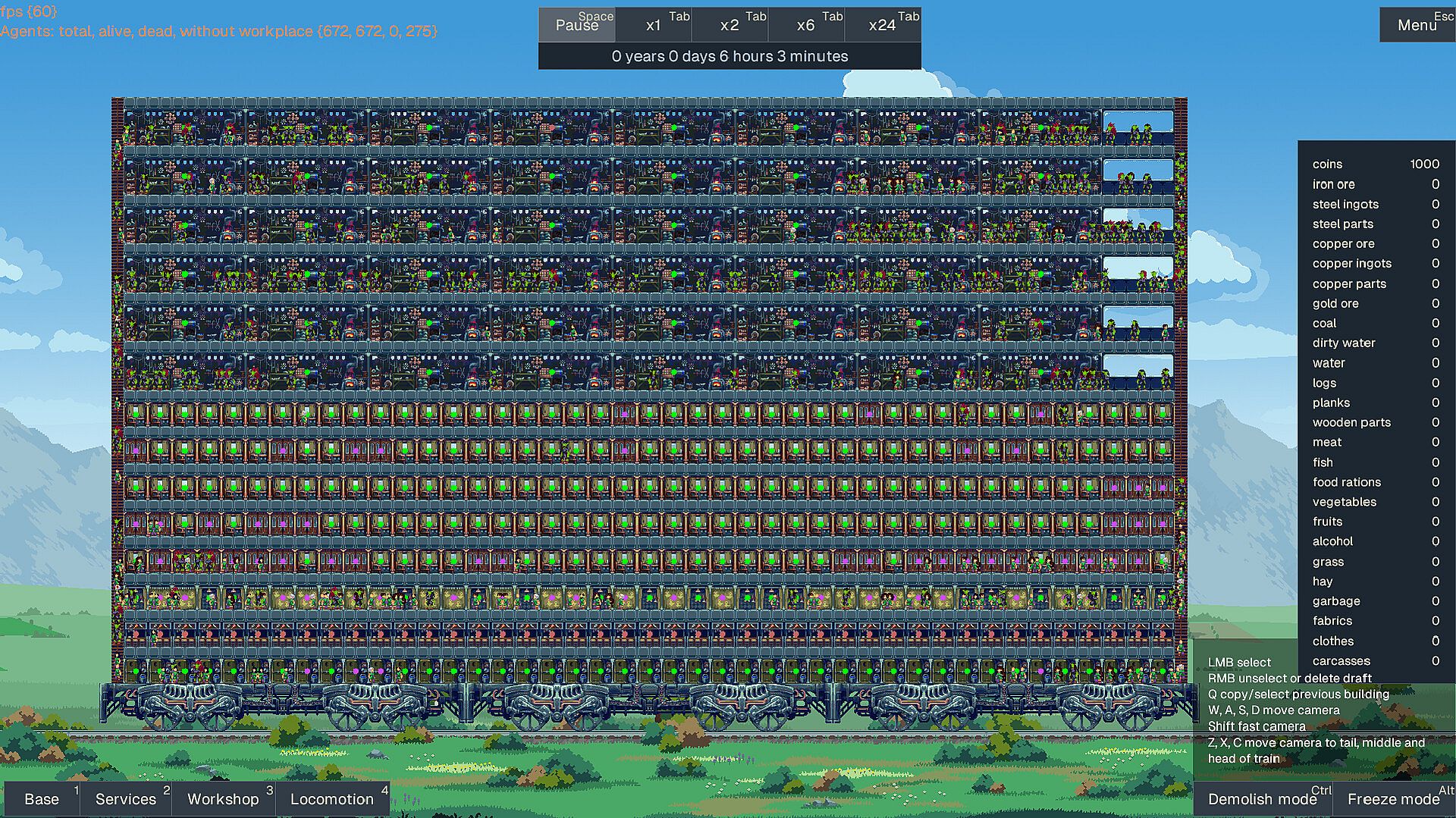Screen dimensions: 1456x818
Task: Click the garbage resource row
Action: tap(1376, 601)
